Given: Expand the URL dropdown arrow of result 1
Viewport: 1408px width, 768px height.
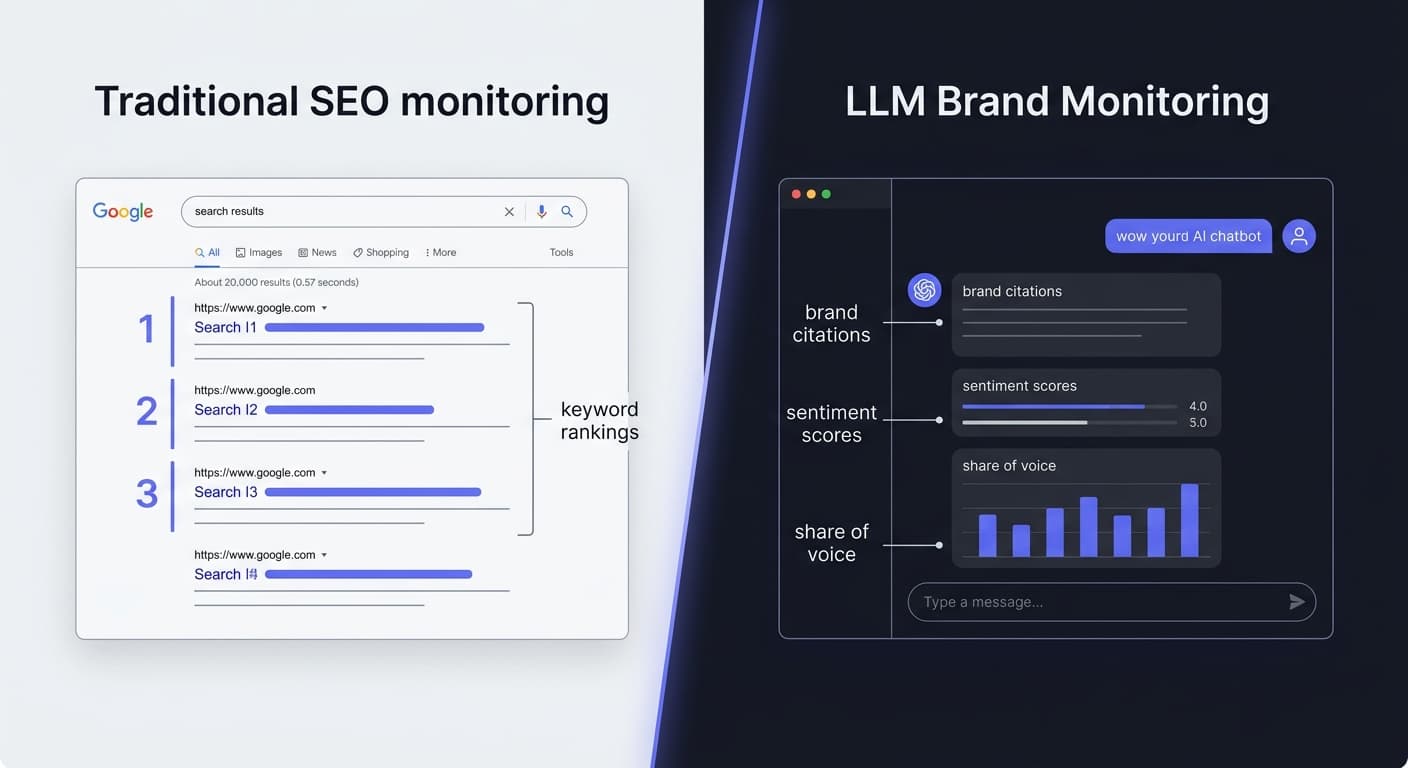Looking at the screenshot, I should [324, 308].
